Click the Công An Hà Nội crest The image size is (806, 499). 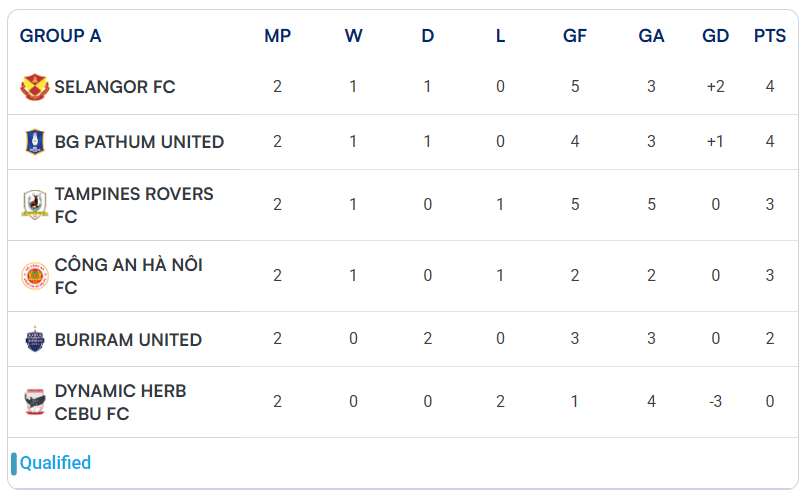35,276
